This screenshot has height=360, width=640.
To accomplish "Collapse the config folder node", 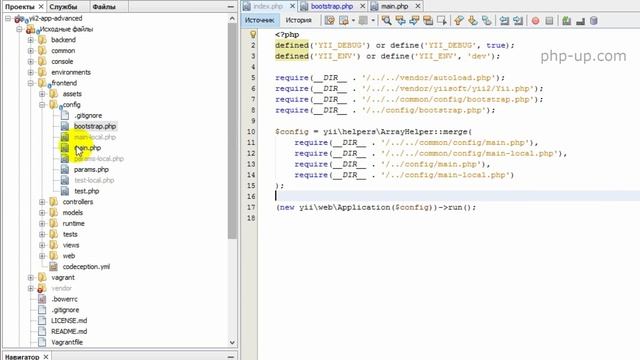I will tap(42, 105).
